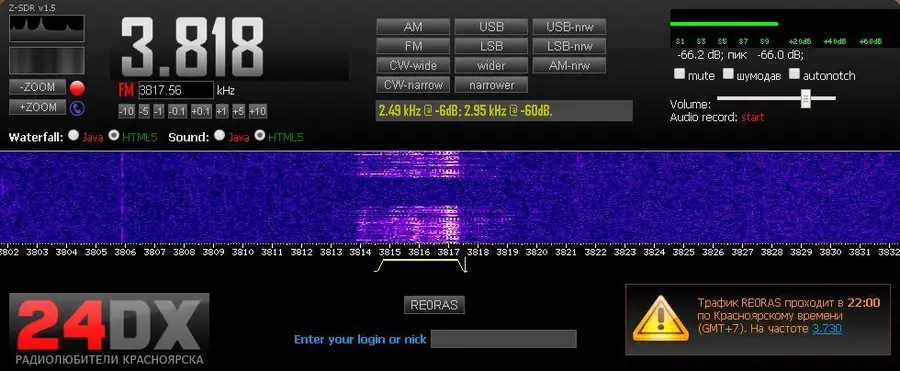This screenshot has height=371, width=900.
Task: Zoom out with -ZOOM button
Action: [x=37, y=87]
